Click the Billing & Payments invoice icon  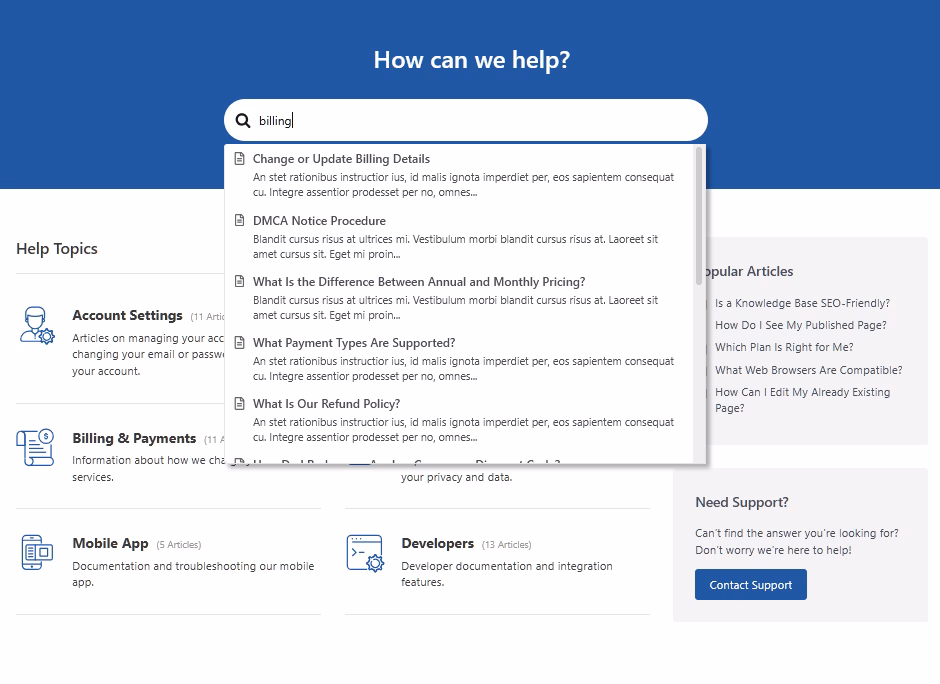(x=35, y=447)
